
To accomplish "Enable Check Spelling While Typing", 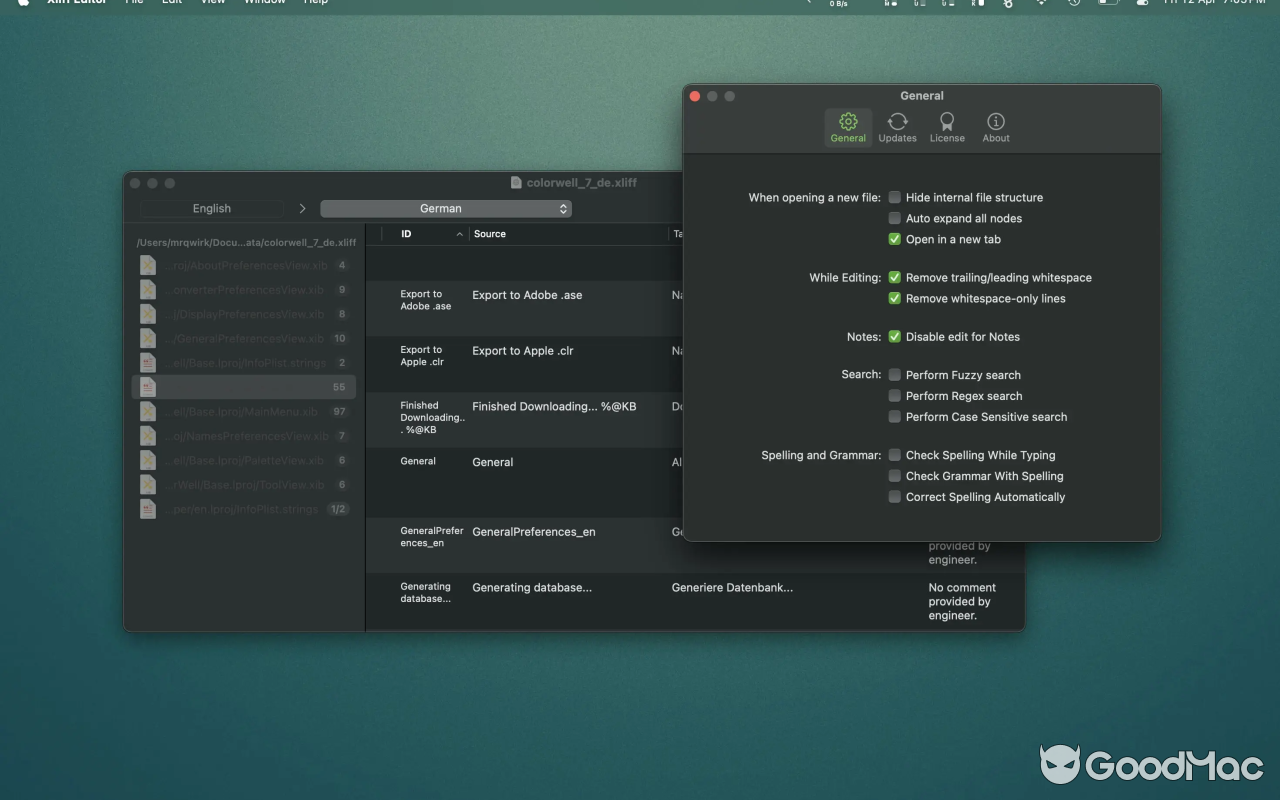I will click(x=893, y=454).
